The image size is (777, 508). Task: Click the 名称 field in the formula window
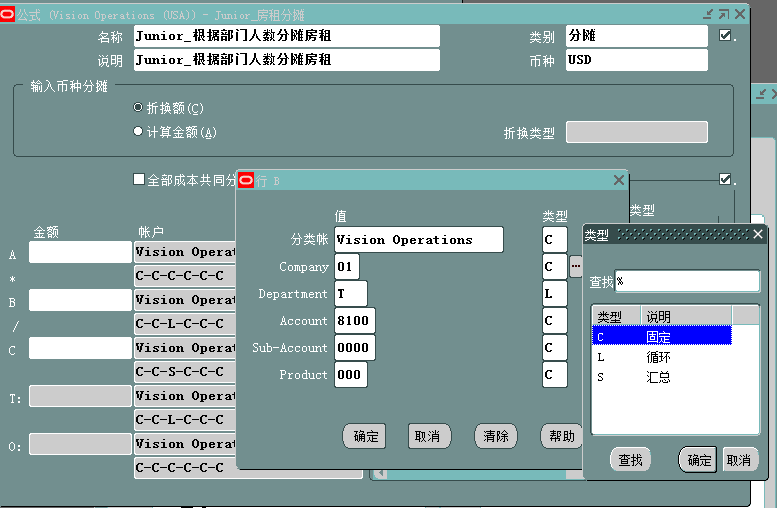click(x=286, y=36)
